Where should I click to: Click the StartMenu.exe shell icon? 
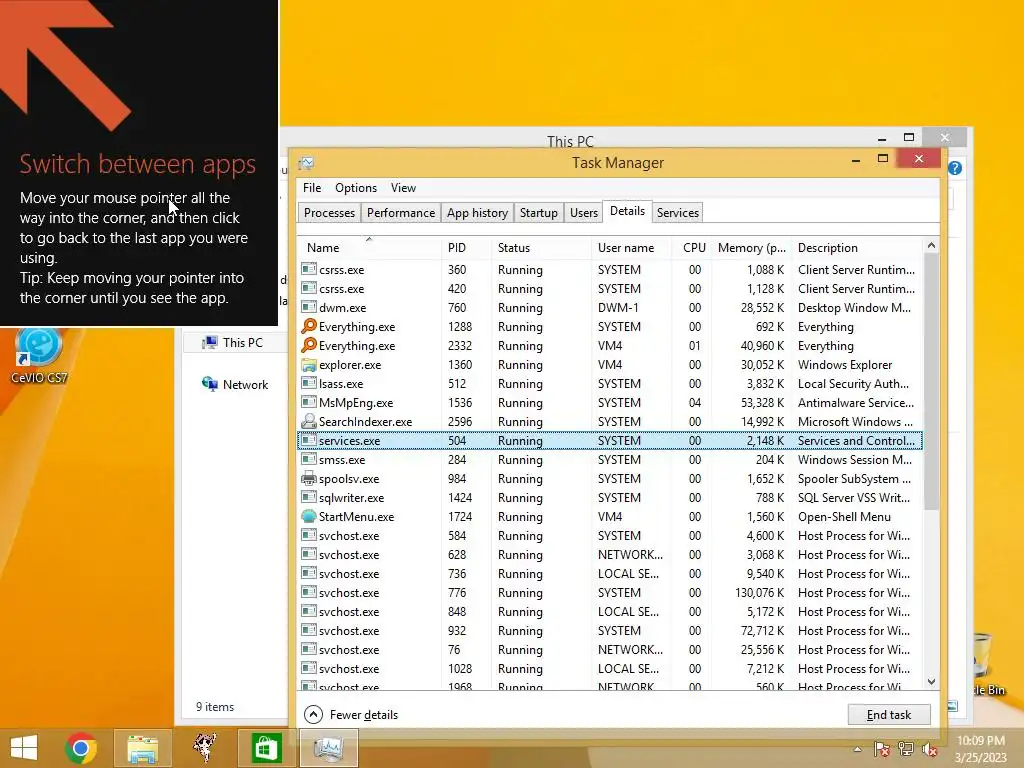click(309, 516)
